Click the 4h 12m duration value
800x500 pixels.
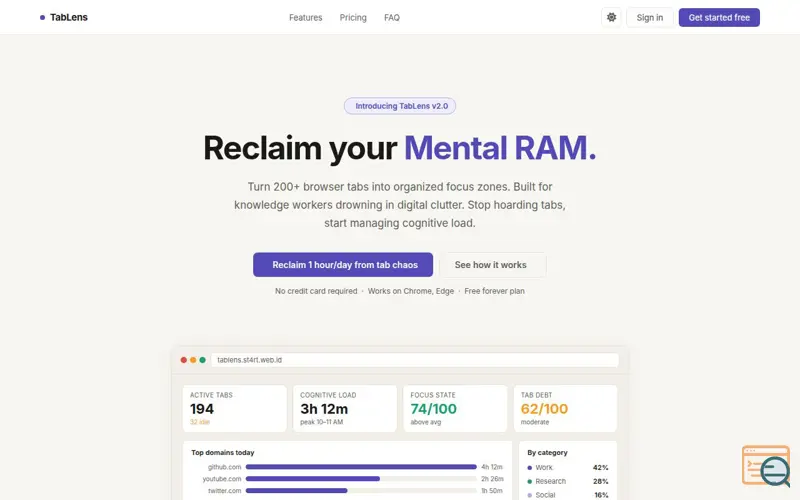point(492,467)
